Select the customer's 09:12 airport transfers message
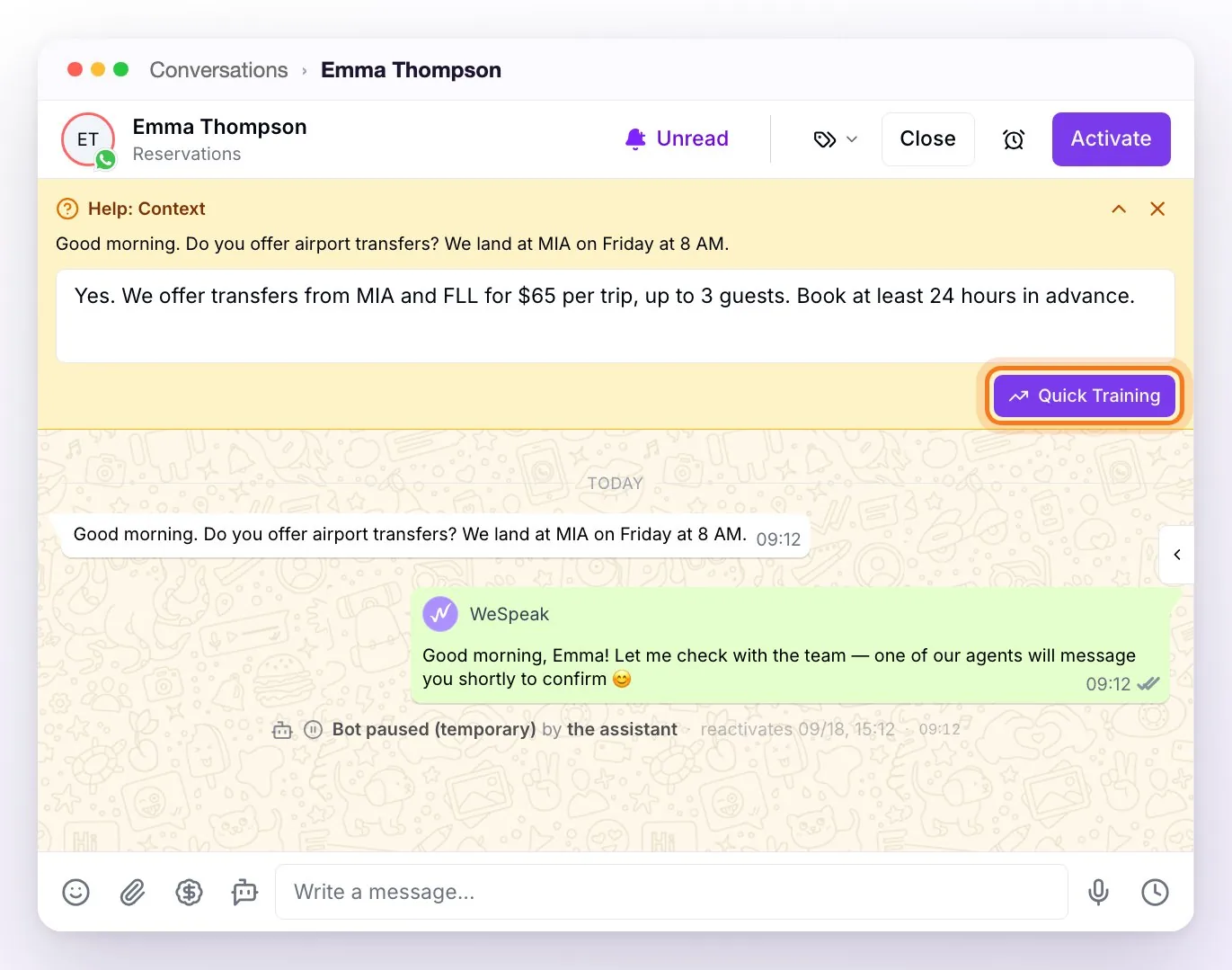 pyautogui.click(x=436, y=536)
